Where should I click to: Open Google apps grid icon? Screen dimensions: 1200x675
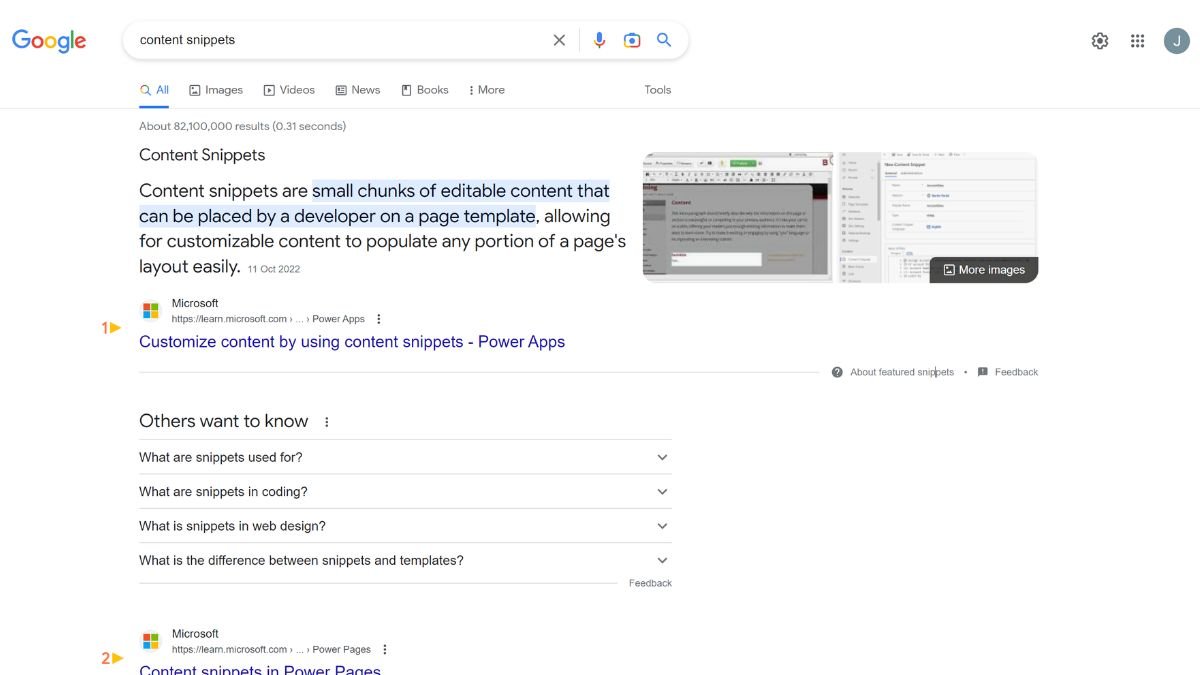[1137, 41]
